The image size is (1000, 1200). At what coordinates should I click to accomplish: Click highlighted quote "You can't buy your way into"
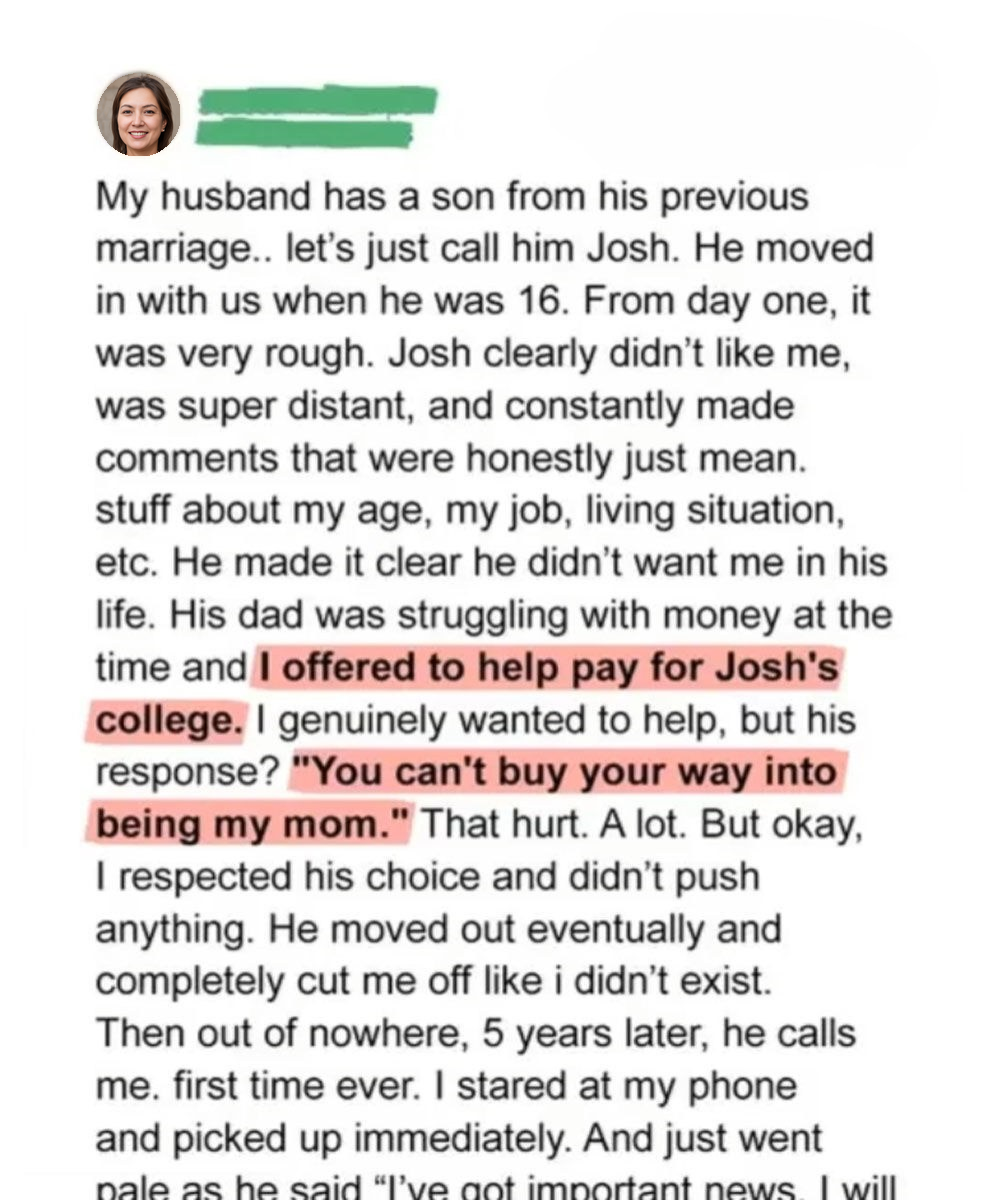click(561, 773)
